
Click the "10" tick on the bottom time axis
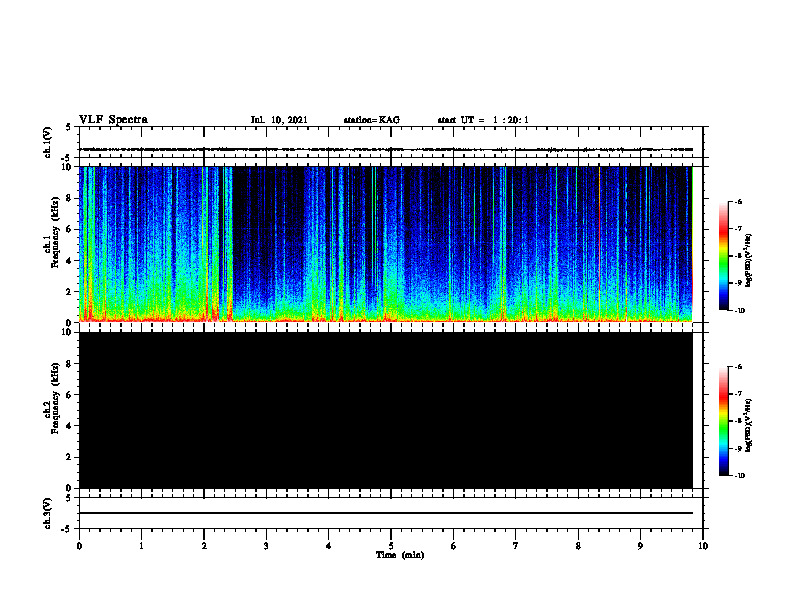coord(703,546)
